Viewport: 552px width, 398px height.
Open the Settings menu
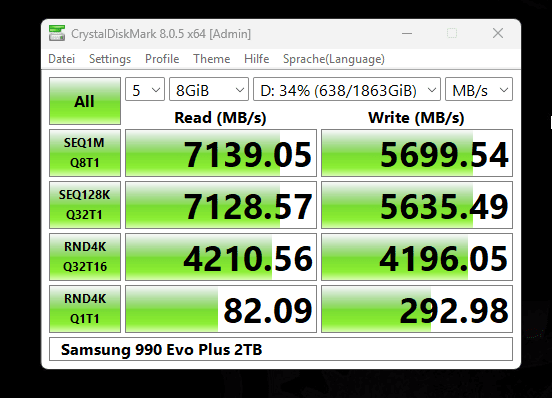click(110, 59)
